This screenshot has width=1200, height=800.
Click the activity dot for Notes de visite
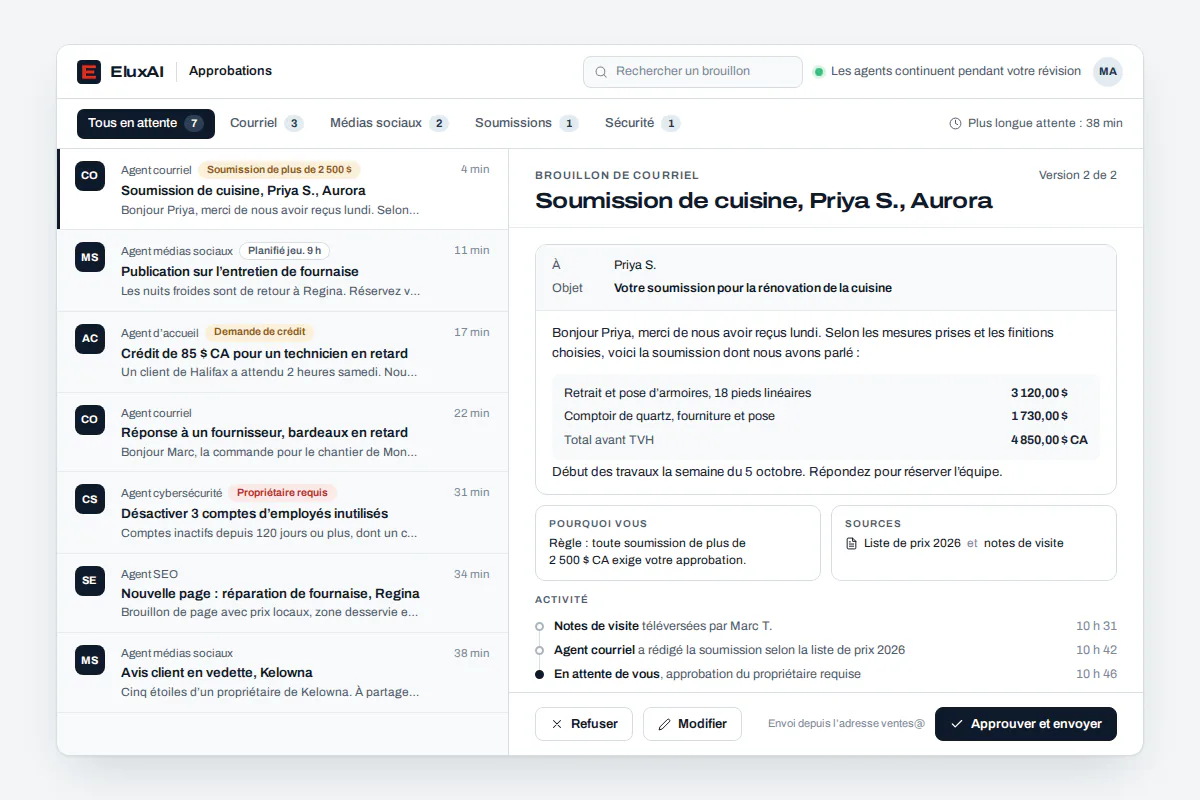pos(540,627)
